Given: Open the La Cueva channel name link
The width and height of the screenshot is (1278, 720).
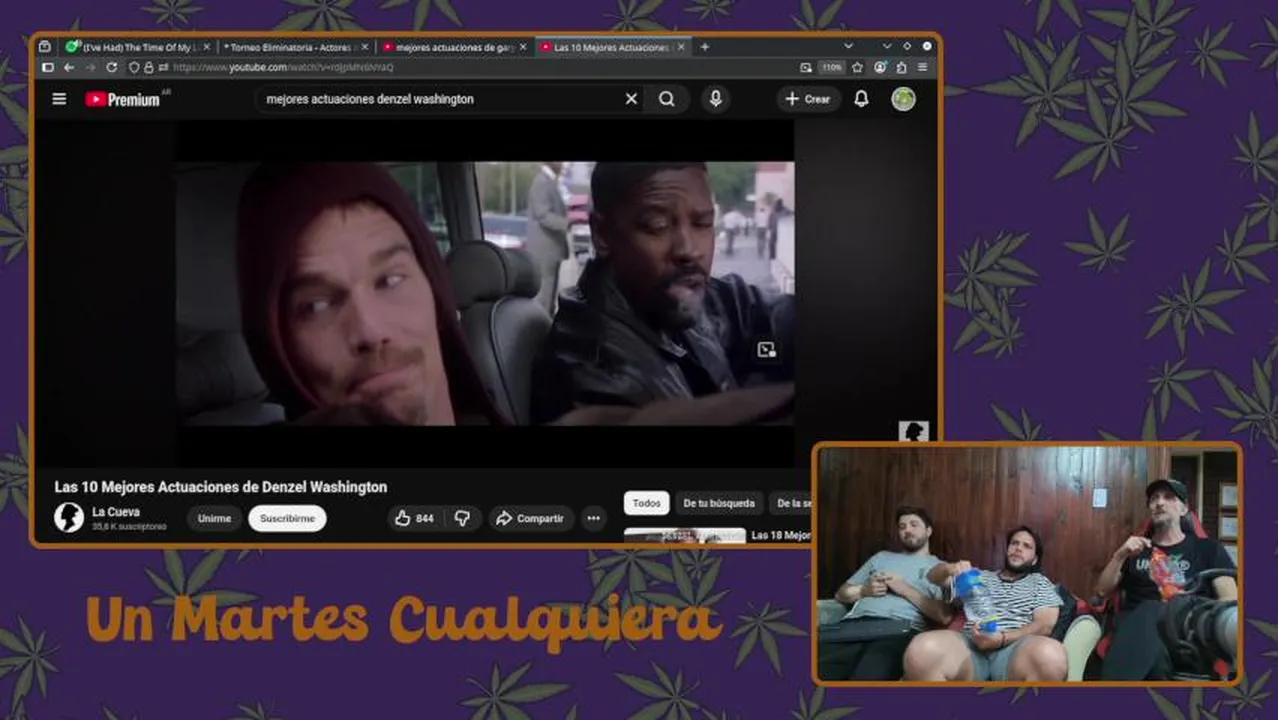Looking at the screenshot, I should click(116, 511).
